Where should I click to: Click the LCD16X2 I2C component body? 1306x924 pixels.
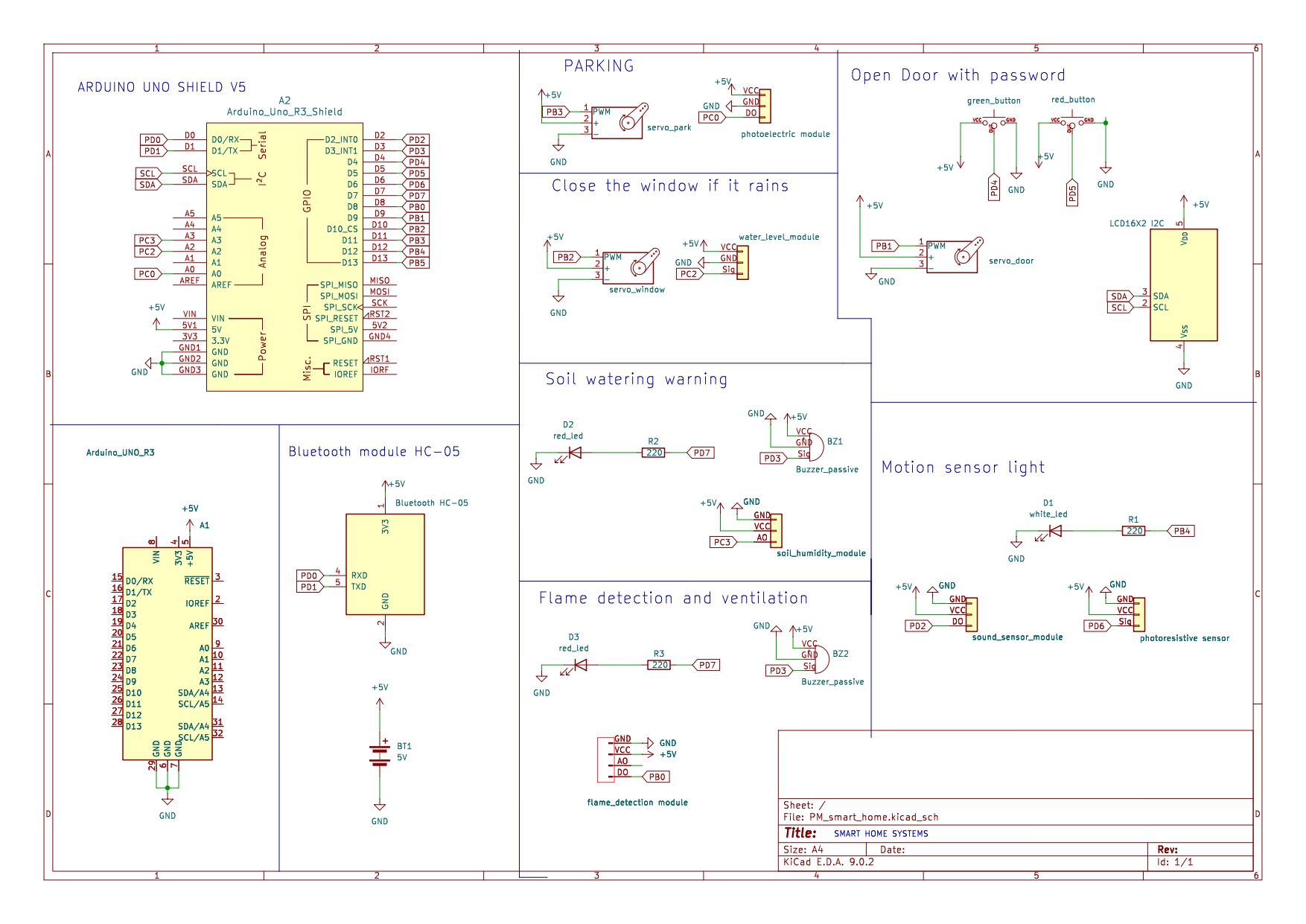[1183, 284]
